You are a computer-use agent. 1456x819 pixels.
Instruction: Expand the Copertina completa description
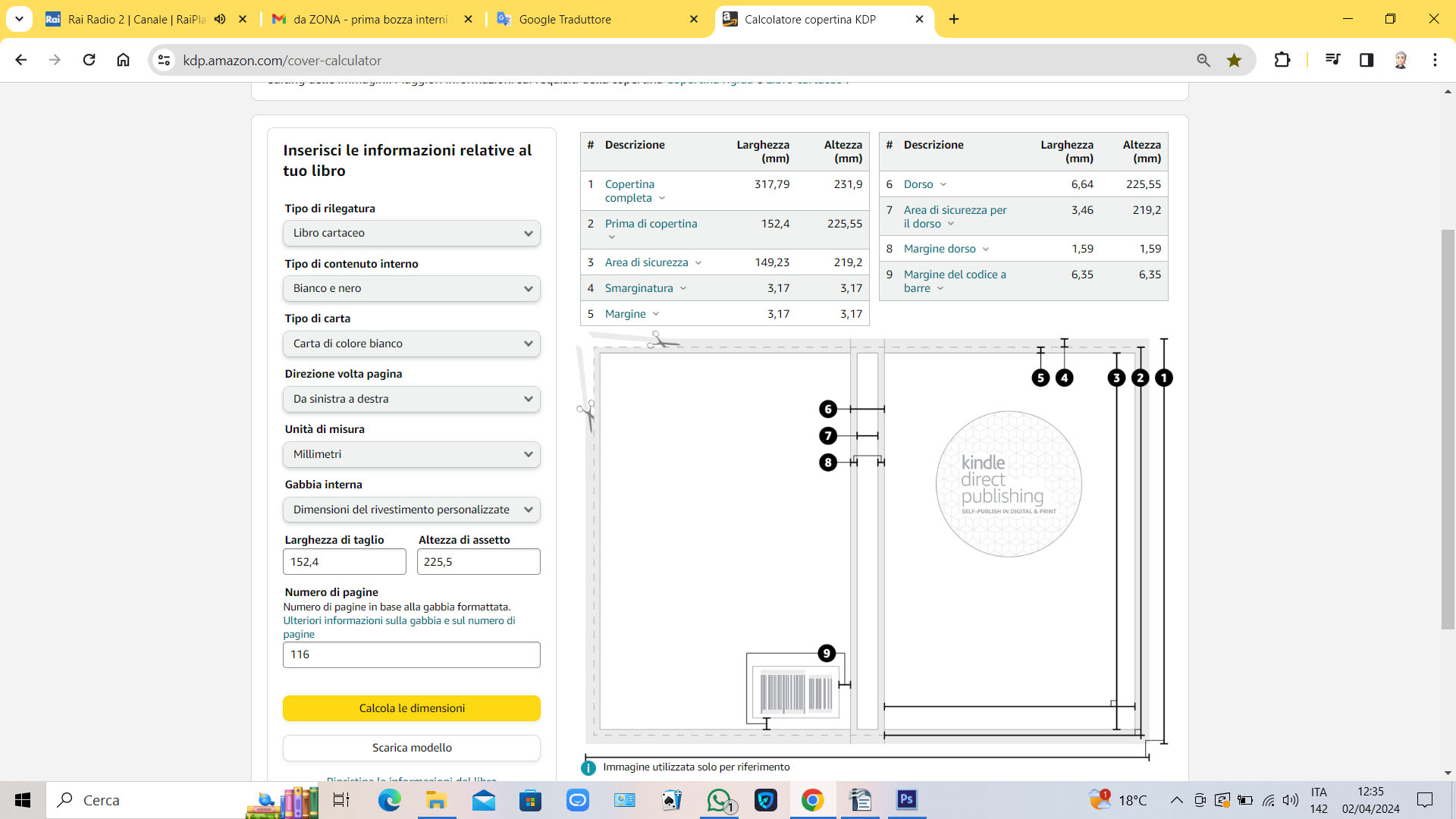pyautogui.click(x=635, y=191)
